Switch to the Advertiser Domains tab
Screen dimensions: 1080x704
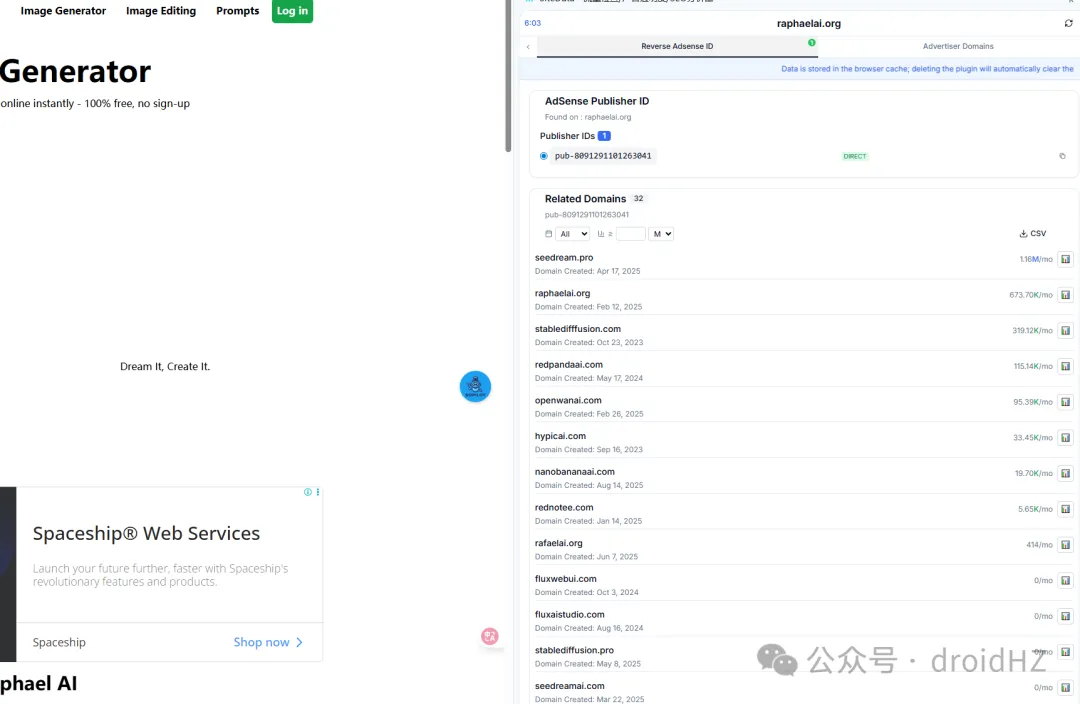pos(957,47)
